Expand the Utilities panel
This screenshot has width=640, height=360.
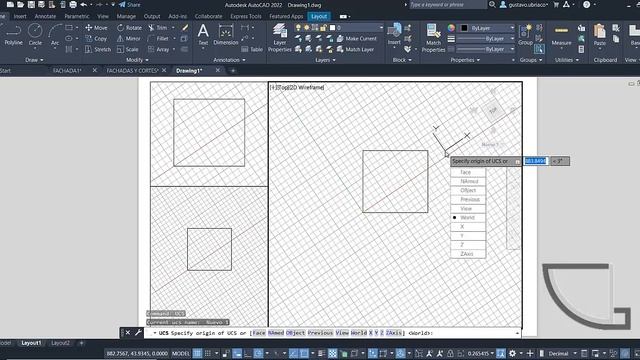point(567,60)
